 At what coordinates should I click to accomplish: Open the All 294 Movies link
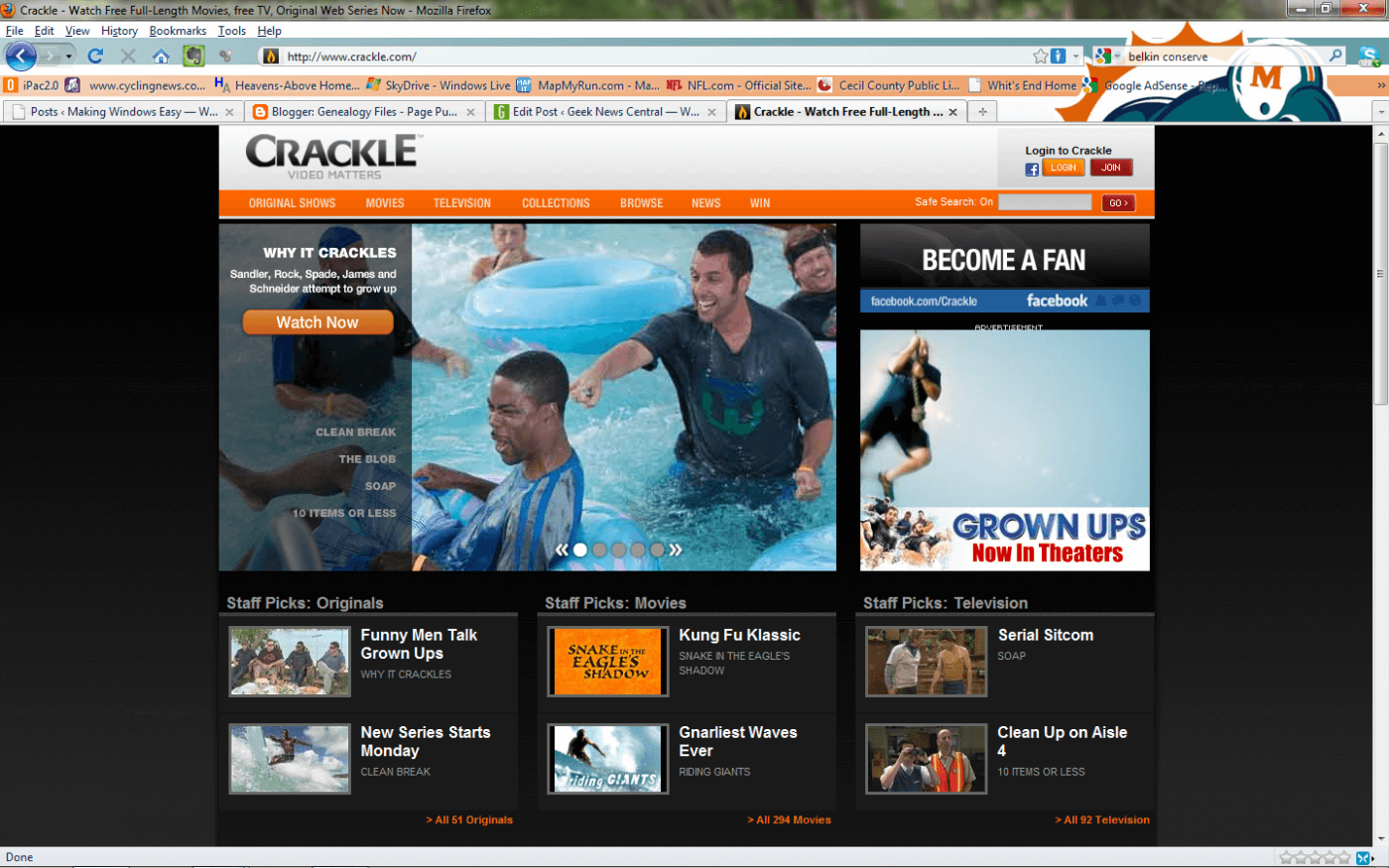pos(790,820)
